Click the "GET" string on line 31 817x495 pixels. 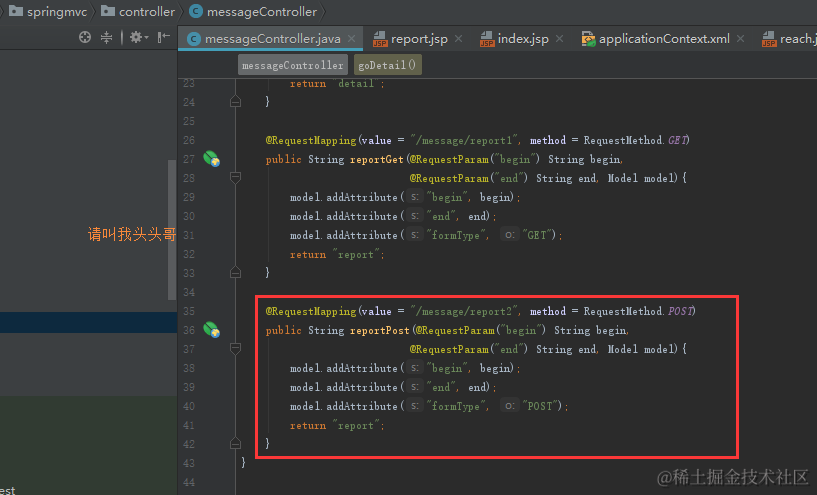(x=537, y=235)
